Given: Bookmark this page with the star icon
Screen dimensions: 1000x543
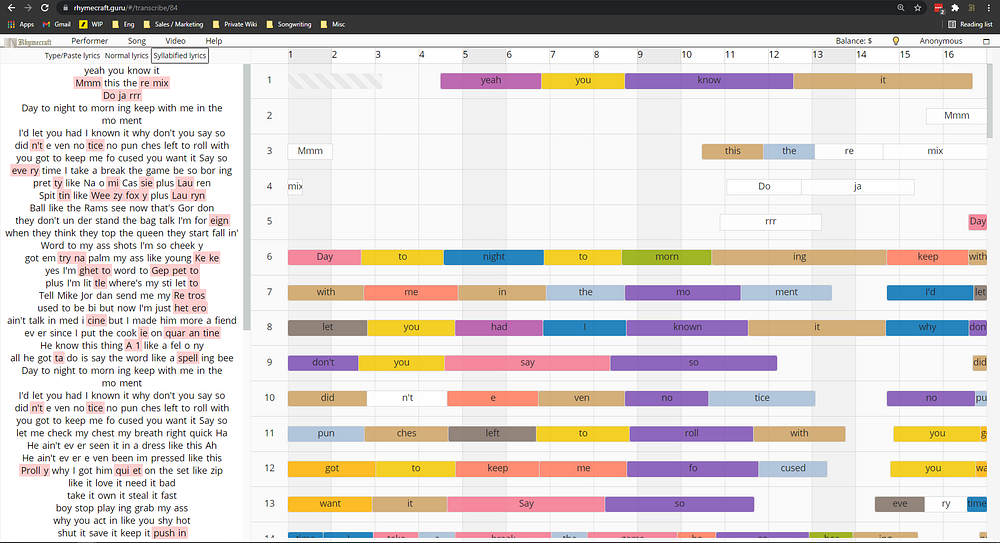Looking at the screenshot, I should point(918,8).
